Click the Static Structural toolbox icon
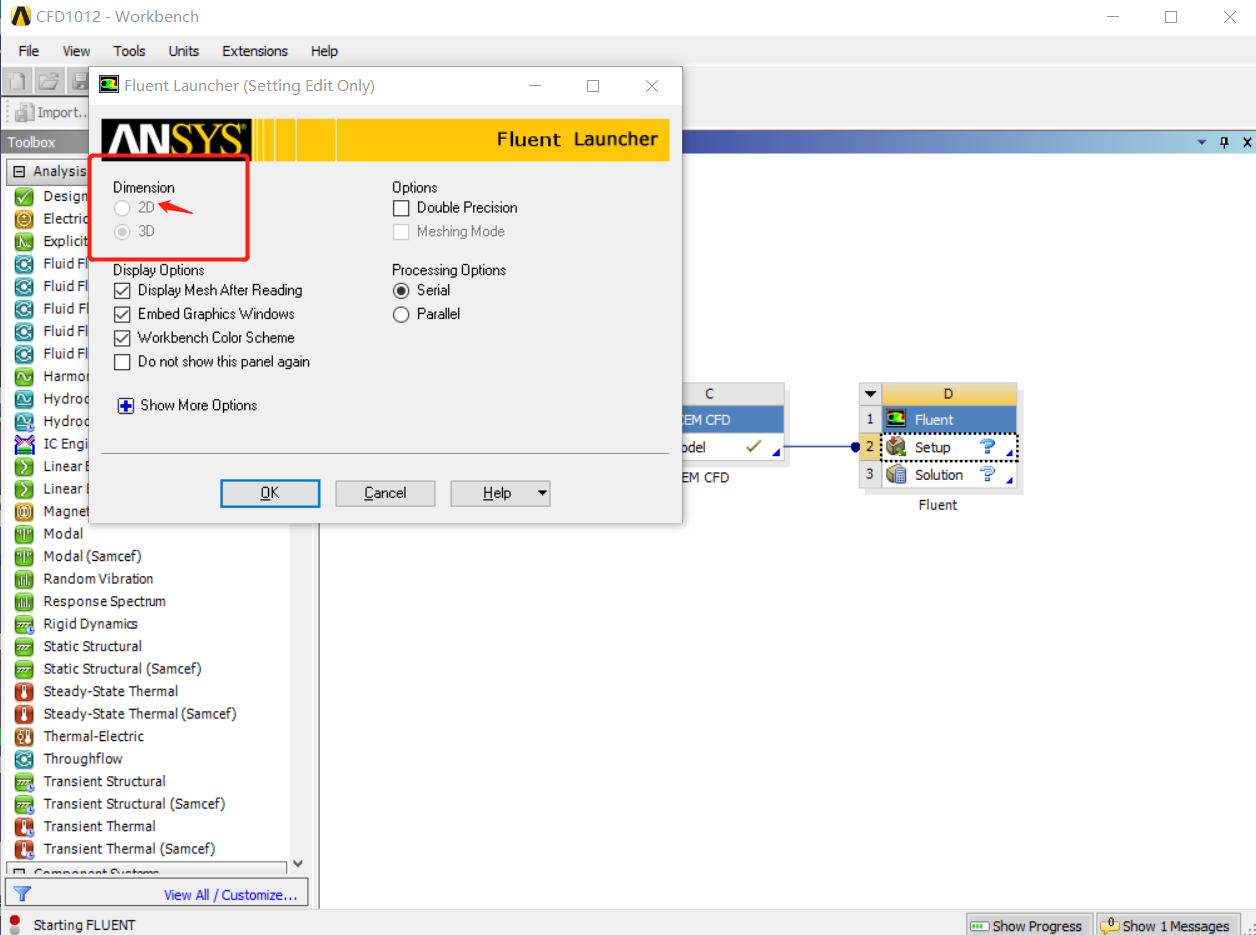 pos(24,647)
